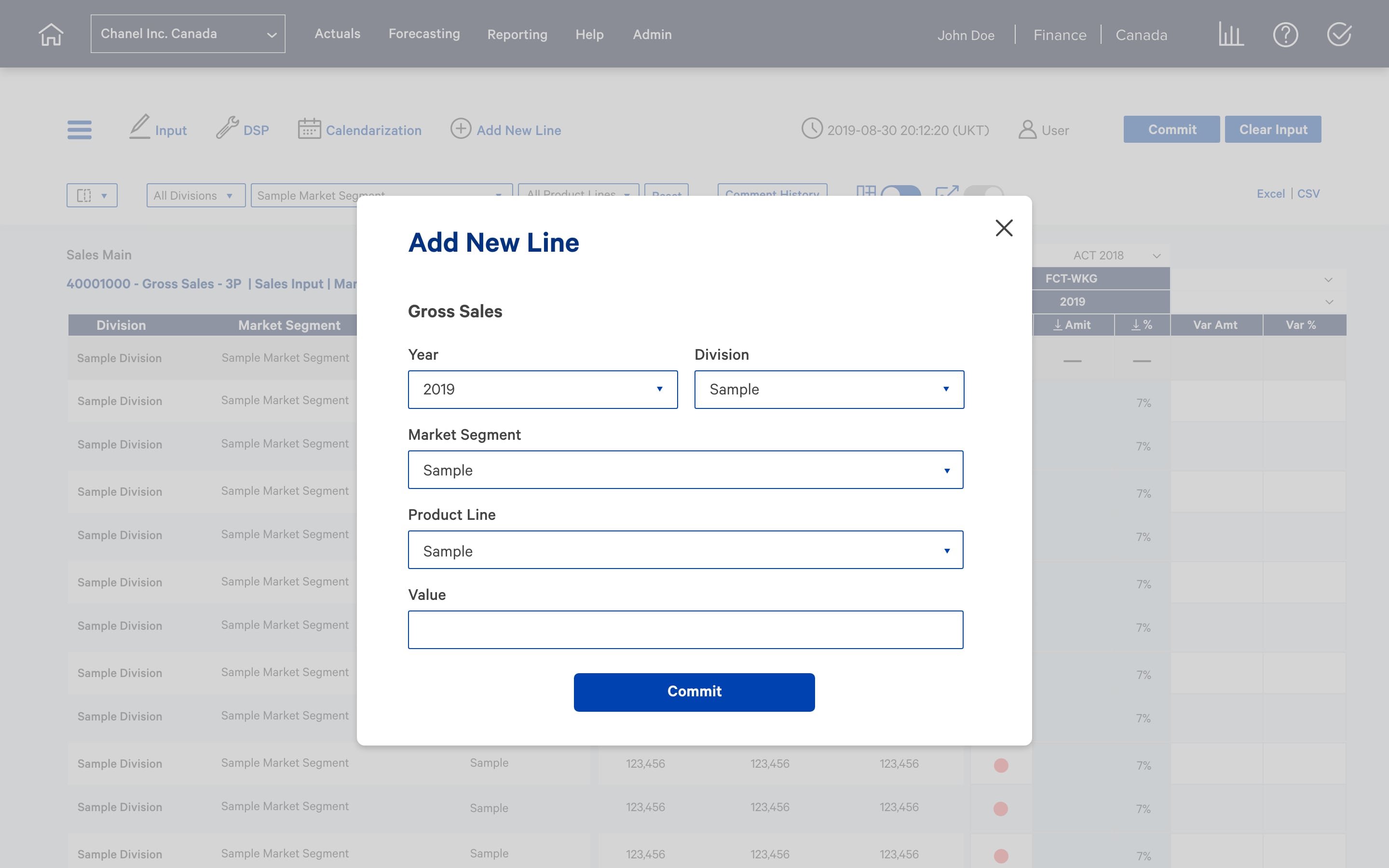The width and height of the screenshot is (1389, 868).
Task: Go to the home icon
Action: [x=51, y=34]
